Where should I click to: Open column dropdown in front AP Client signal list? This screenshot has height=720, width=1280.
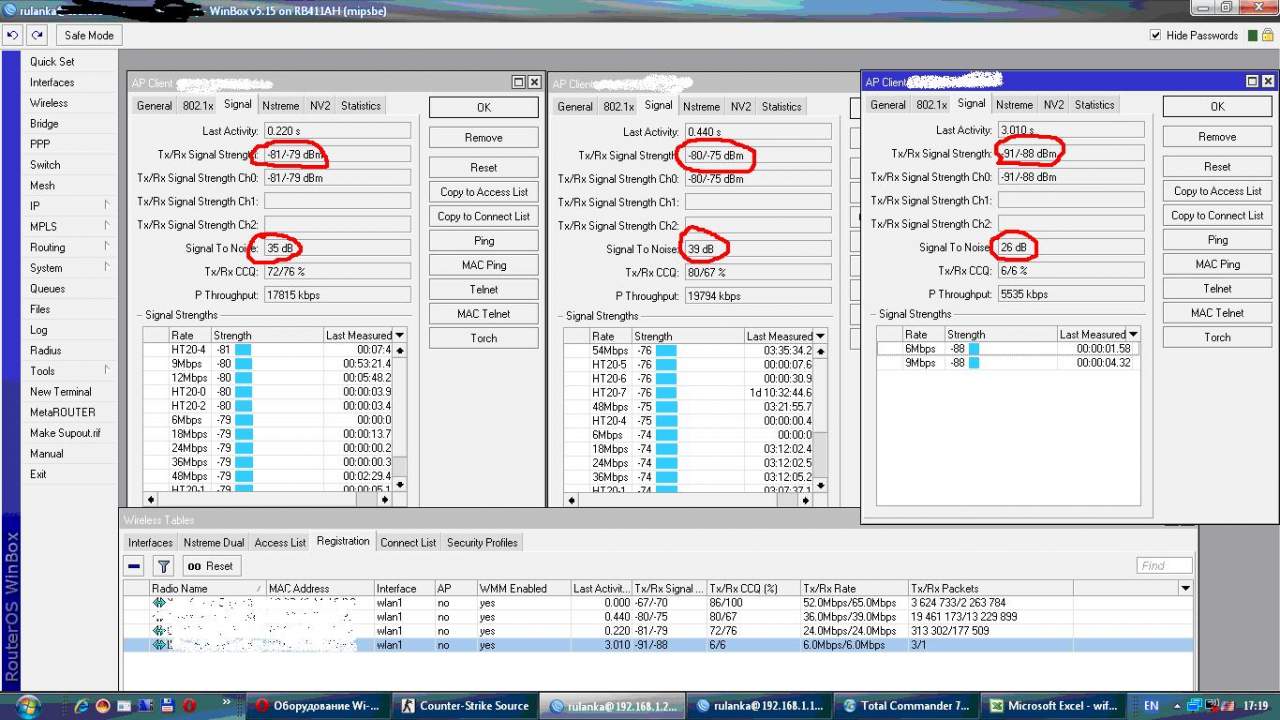point(1133,335)
